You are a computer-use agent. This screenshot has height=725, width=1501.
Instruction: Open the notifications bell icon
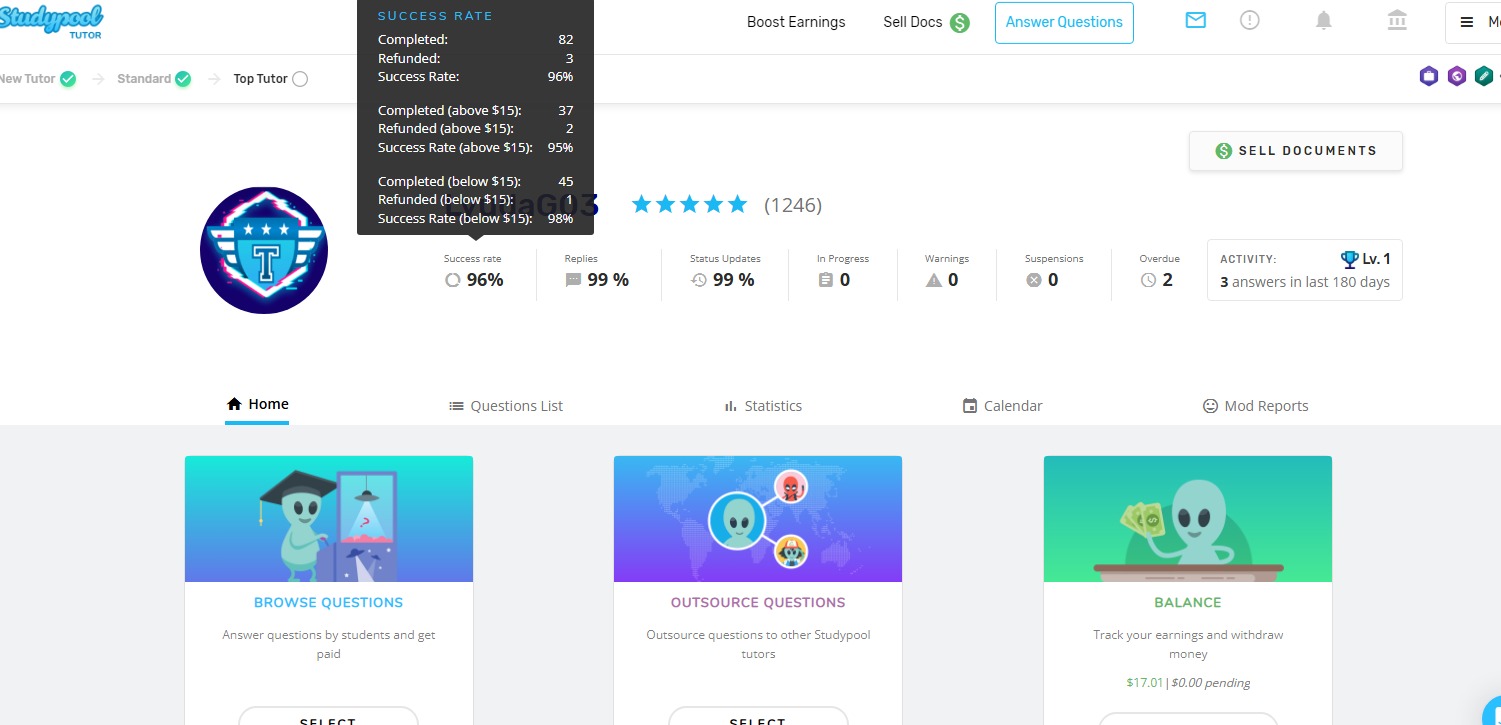tap(1324, 20)
